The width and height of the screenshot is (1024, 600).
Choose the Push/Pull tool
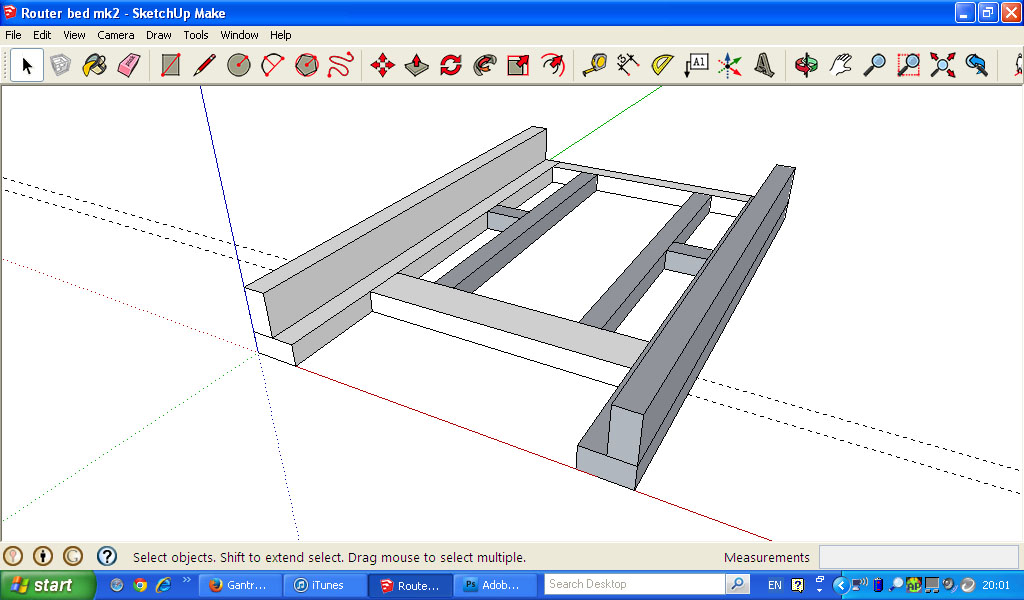[416, 66]
